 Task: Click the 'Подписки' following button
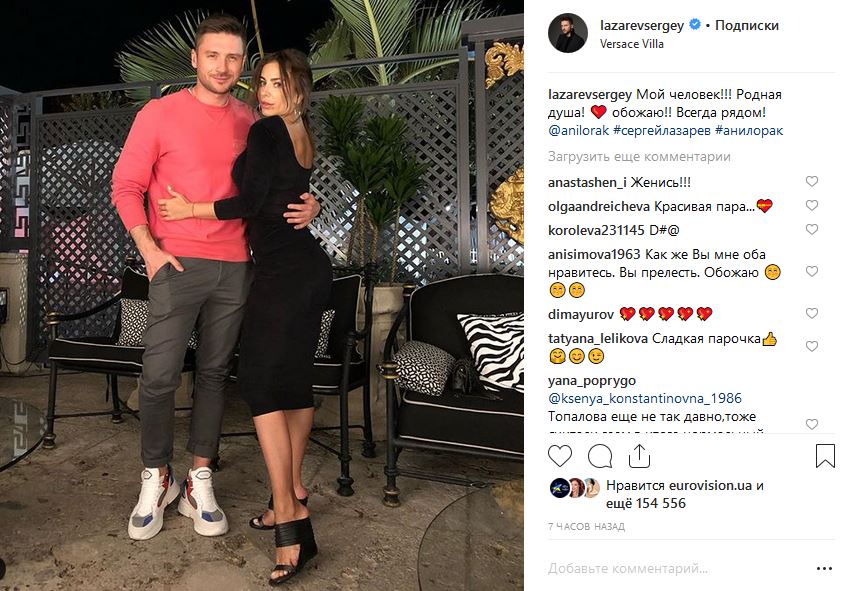[x=747, y=25]
